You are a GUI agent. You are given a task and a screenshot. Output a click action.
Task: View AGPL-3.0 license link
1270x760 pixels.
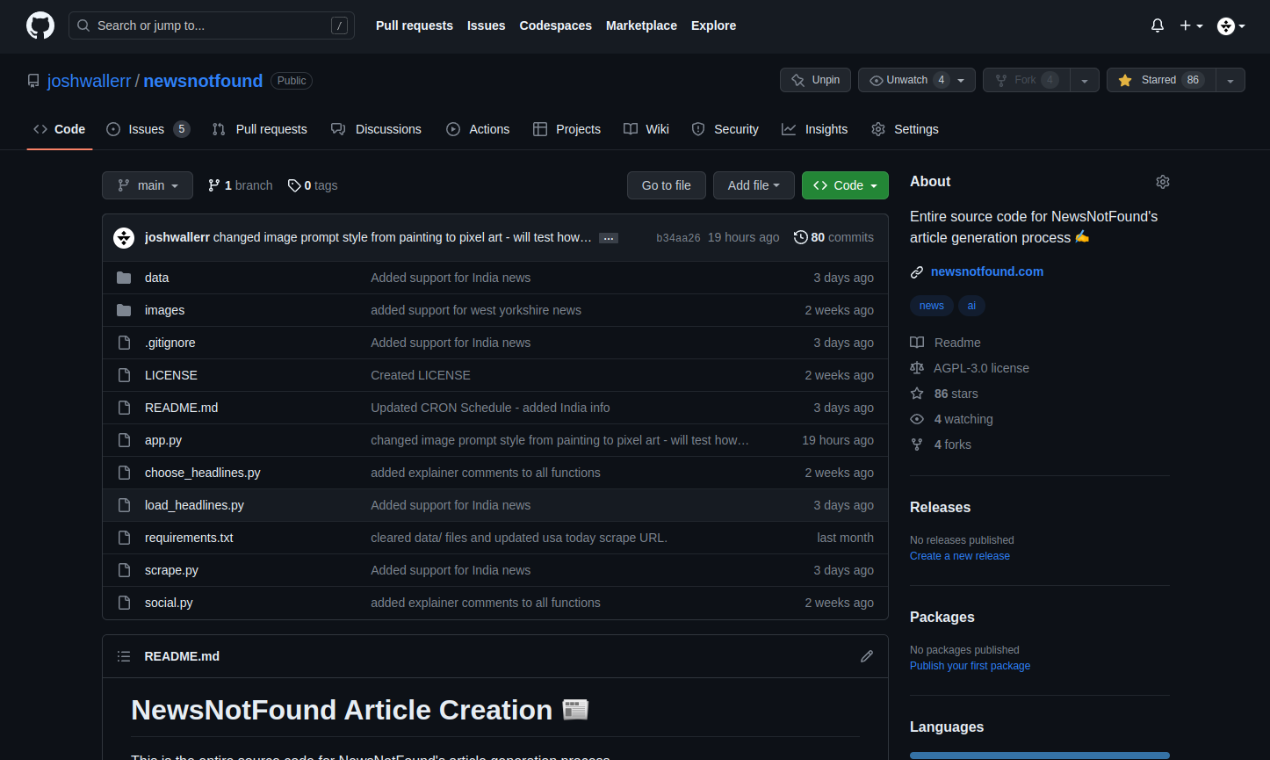(x=970, y=368)
